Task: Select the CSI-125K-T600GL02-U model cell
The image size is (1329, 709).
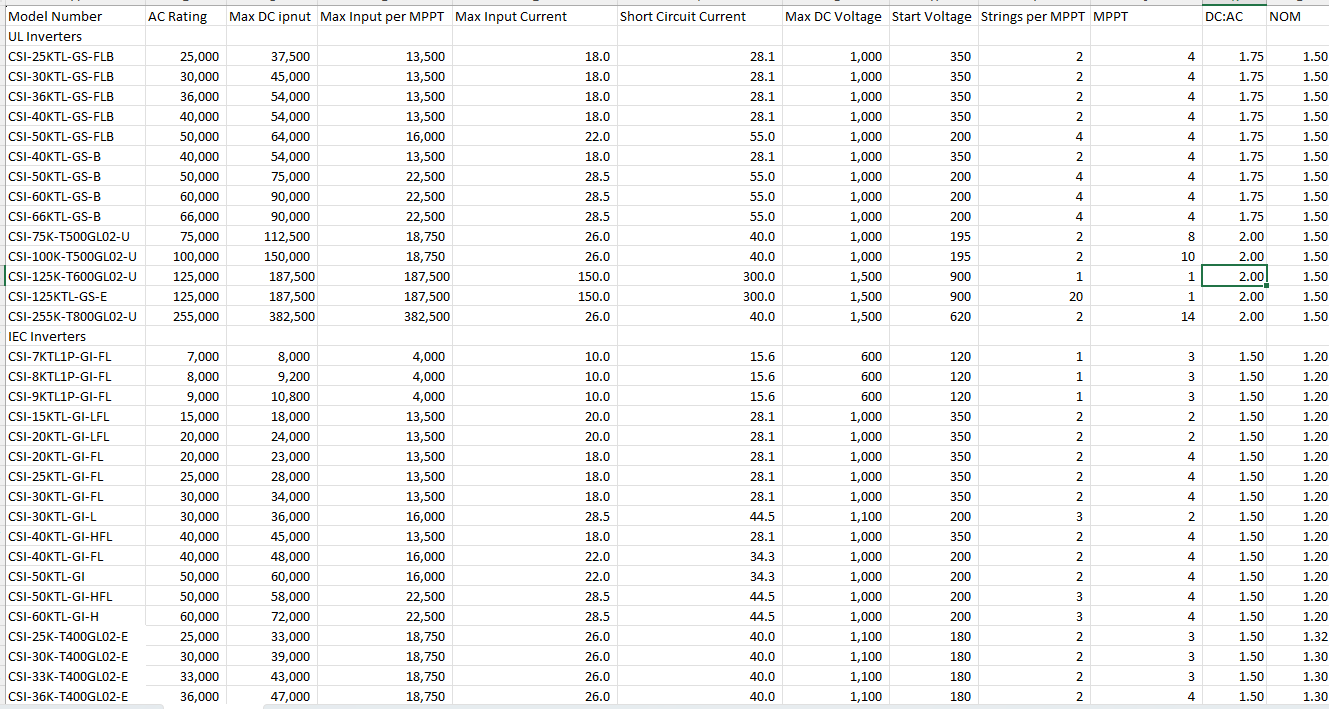Action: (x=72, y=277)
